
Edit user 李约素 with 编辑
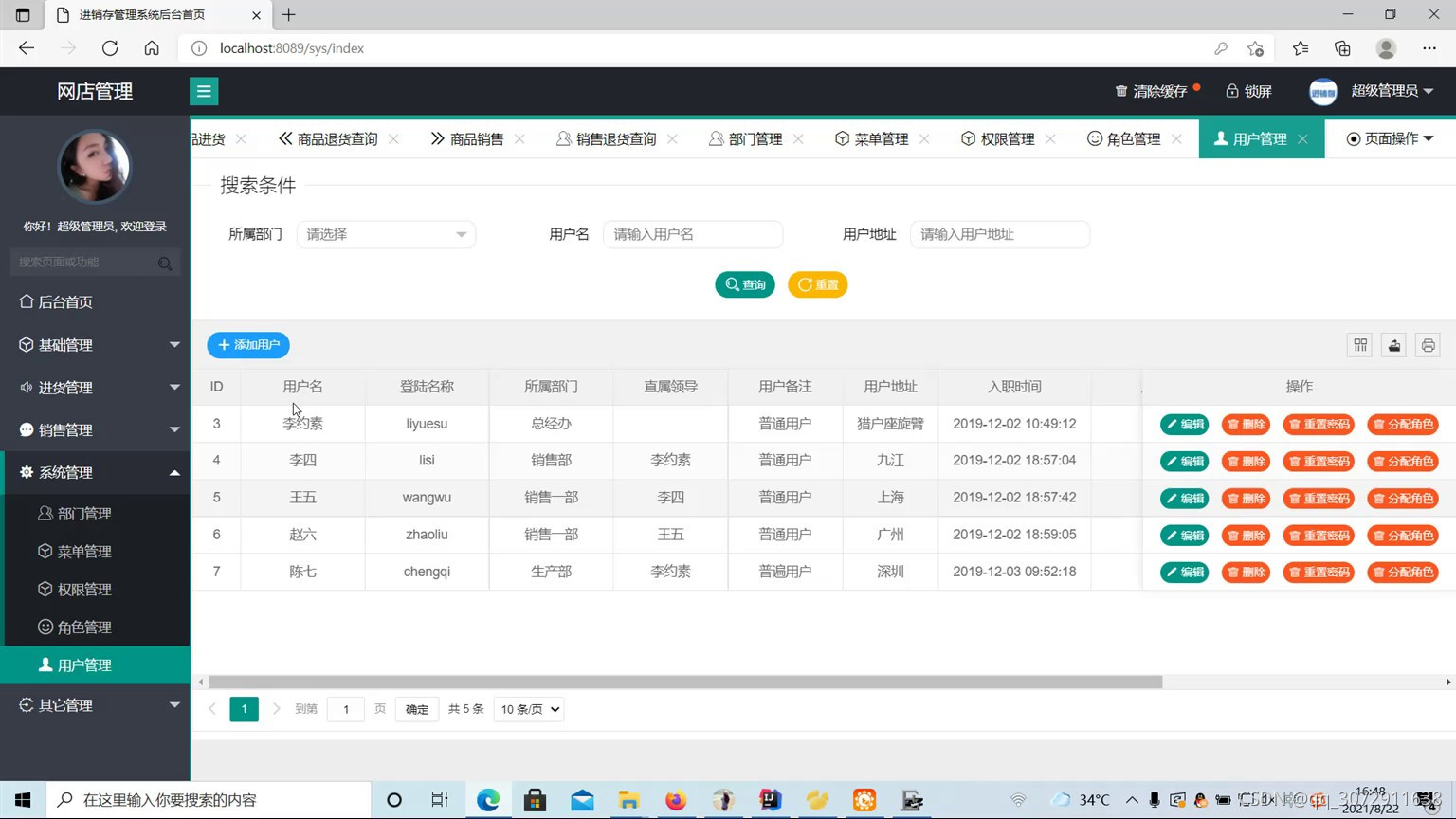coord(1185,424)
